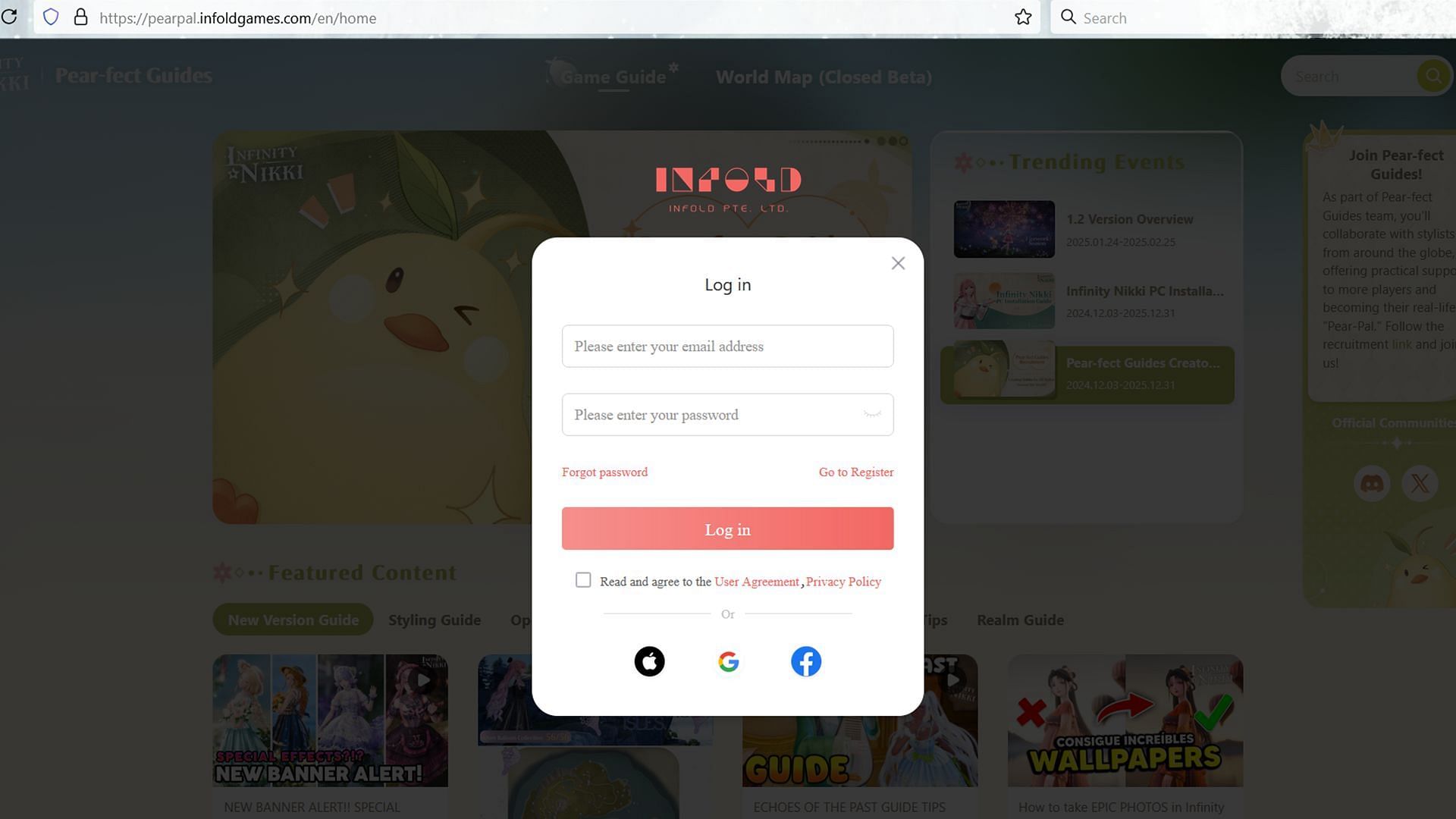Click the Discord community icon
This screenshot has width=1456, height=819.
[x=1372, y=484]
